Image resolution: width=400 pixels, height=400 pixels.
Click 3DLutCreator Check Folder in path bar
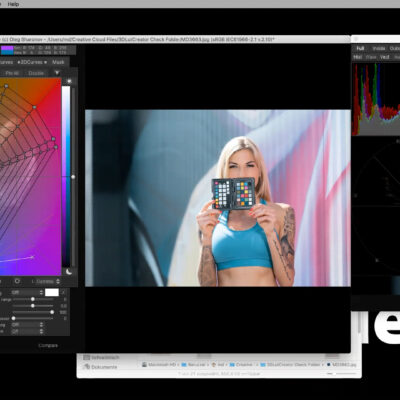click(290, 365)
